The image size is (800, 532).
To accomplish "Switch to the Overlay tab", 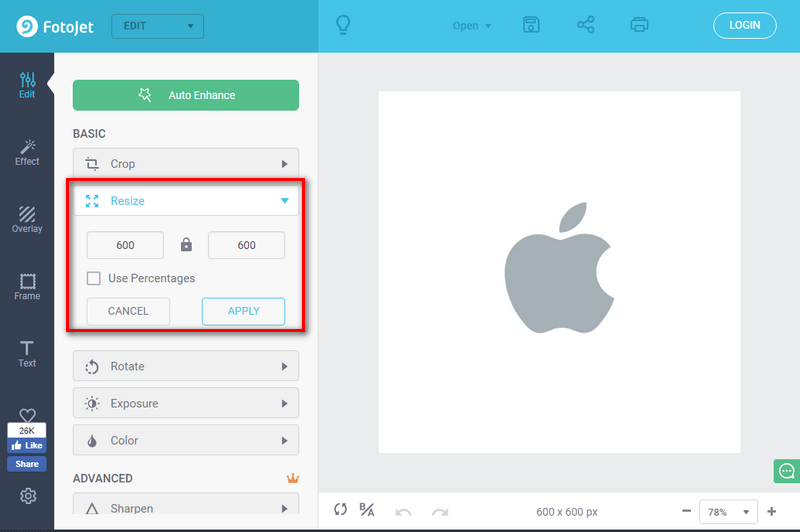I will 27,220.
